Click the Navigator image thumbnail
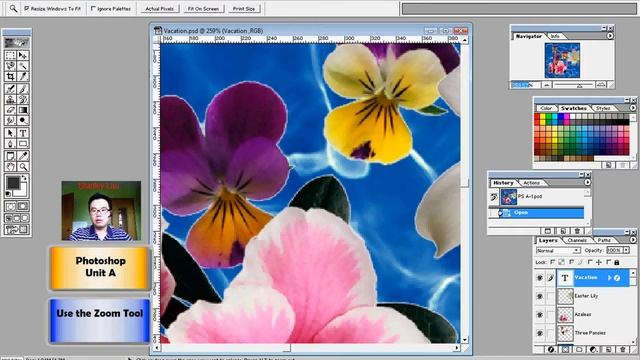This screenshot has height=360, width=640. pos(562,60)
